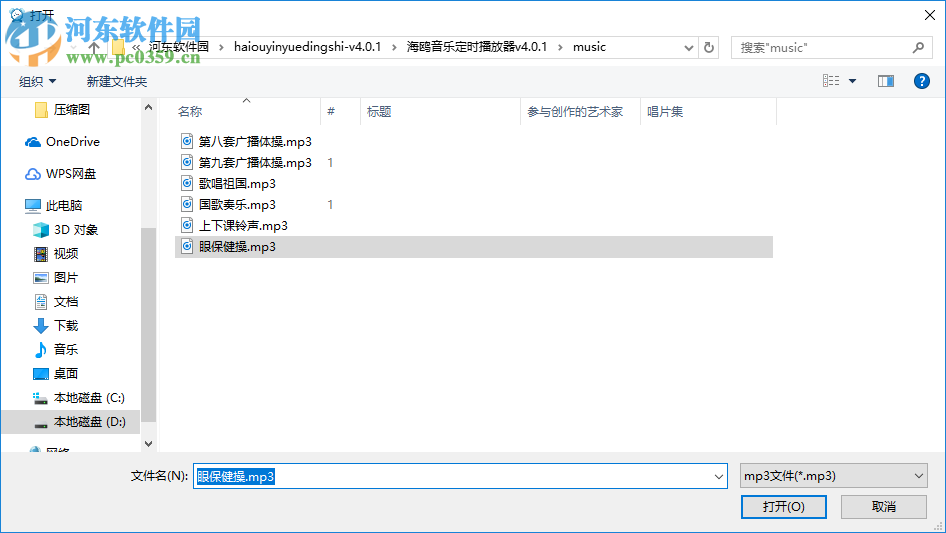The height and width of the screenshot is (533, 946).
Task: Click the 桌面 desktop icon
Action: coord(40,374)
